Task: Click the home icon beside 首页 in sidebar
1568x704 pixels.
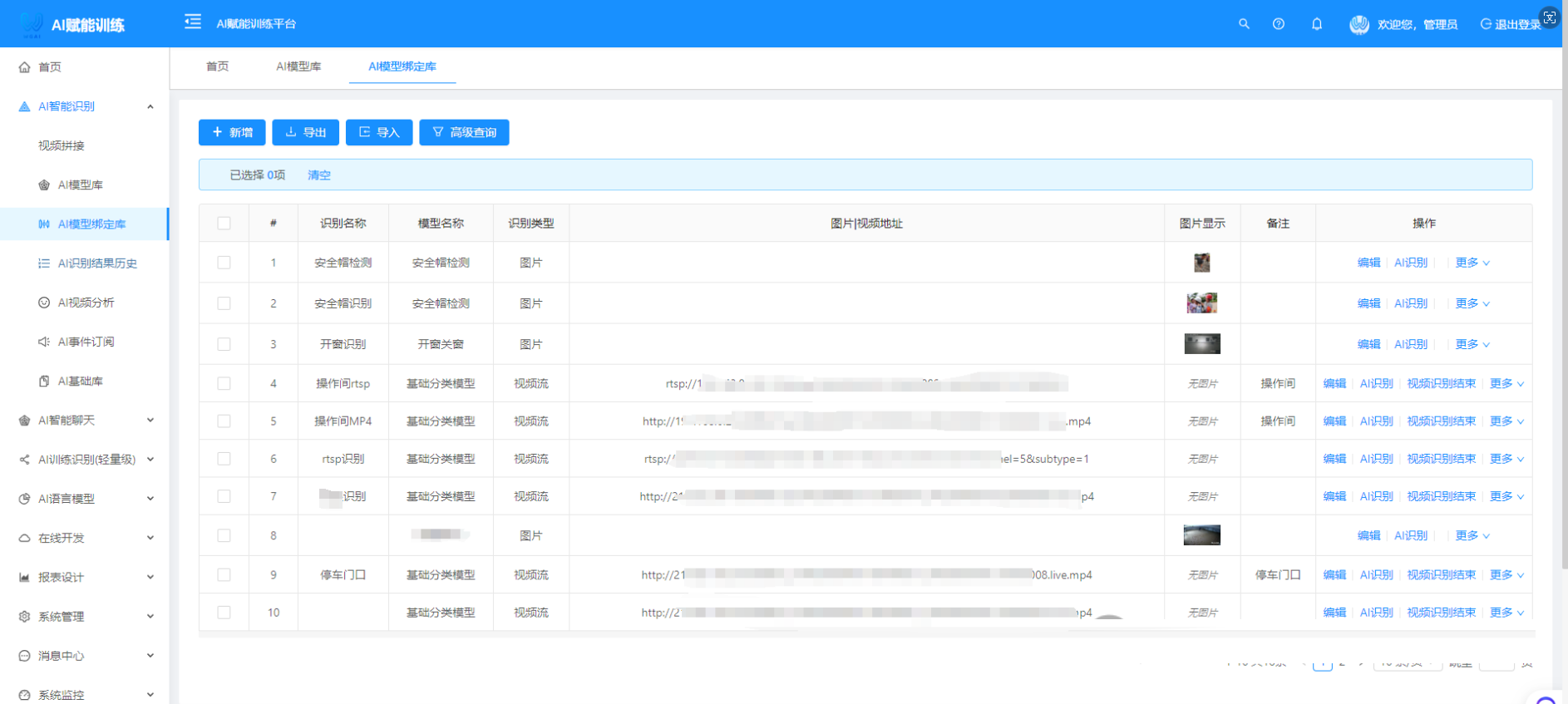Action: [x=25, y=67]
